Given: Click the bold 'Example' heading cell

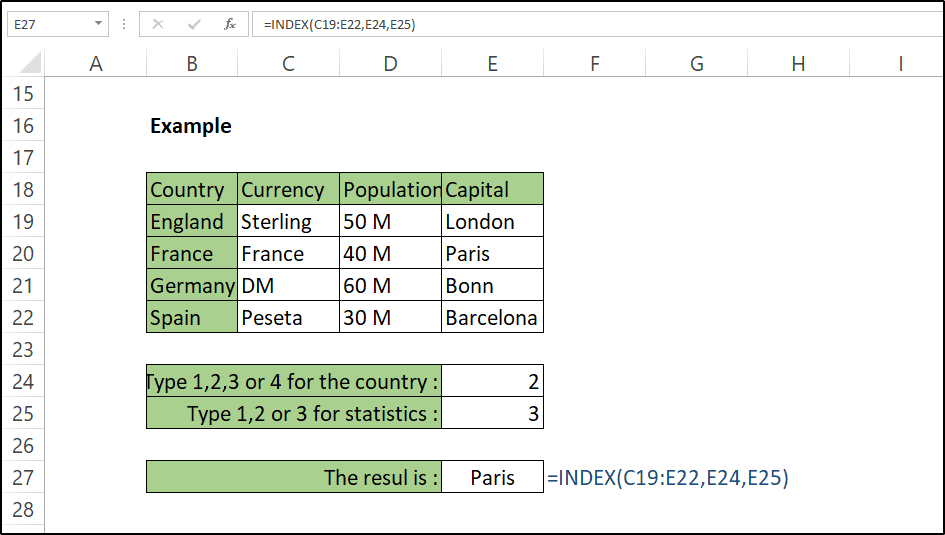Looking at the screenshot, I should pos(192,125).
